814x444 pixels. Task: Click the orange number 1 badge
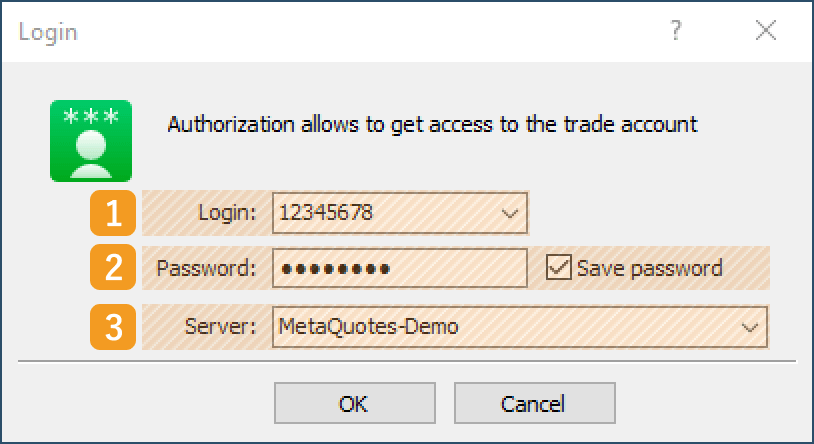[115, 212]
